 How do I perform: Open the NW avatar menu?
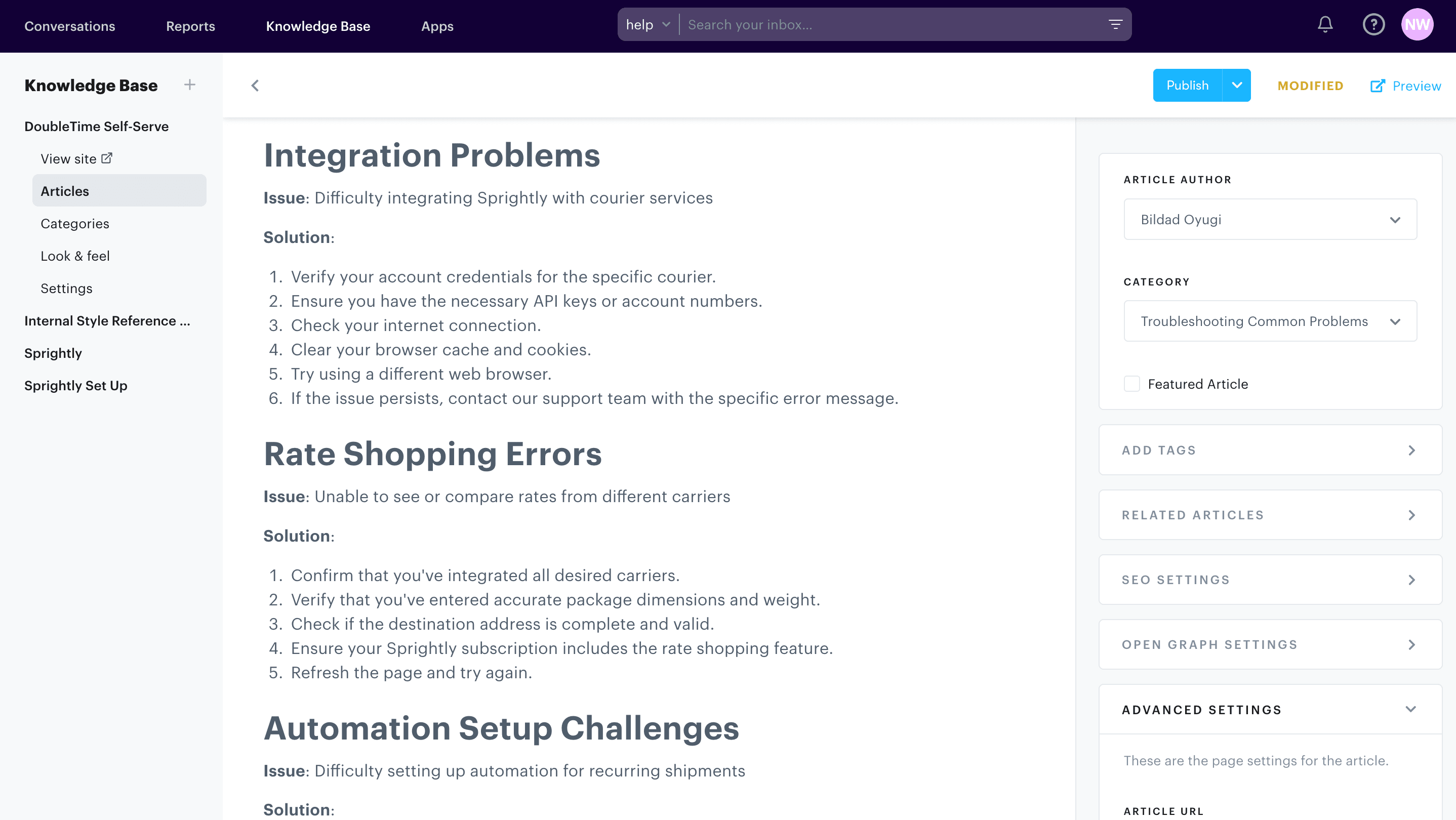[x=1419, y=24]
